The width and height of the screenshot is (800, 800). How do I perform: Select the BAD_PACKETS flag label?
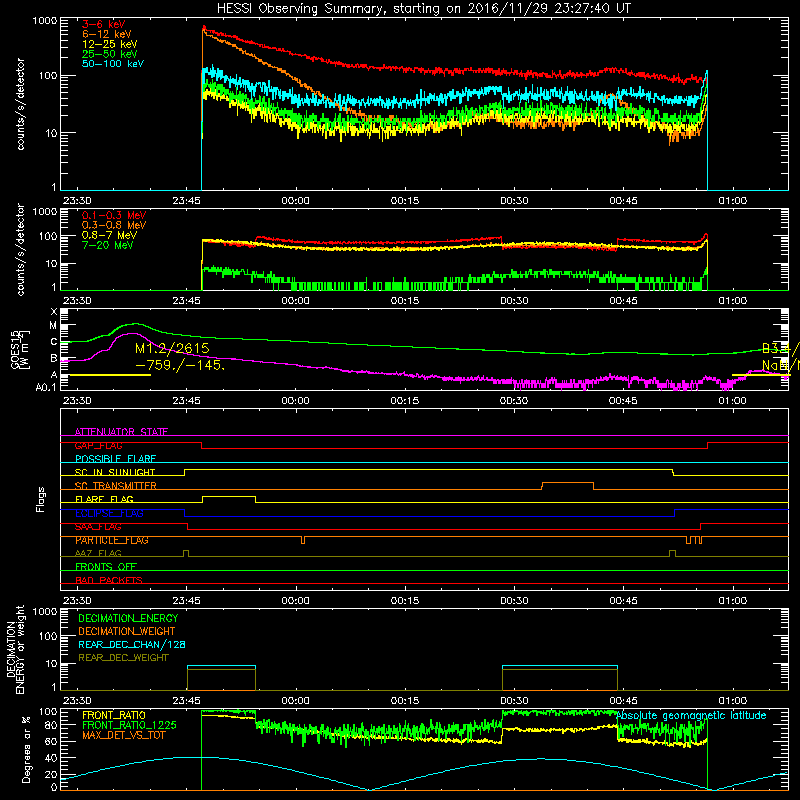coord(109,580)
